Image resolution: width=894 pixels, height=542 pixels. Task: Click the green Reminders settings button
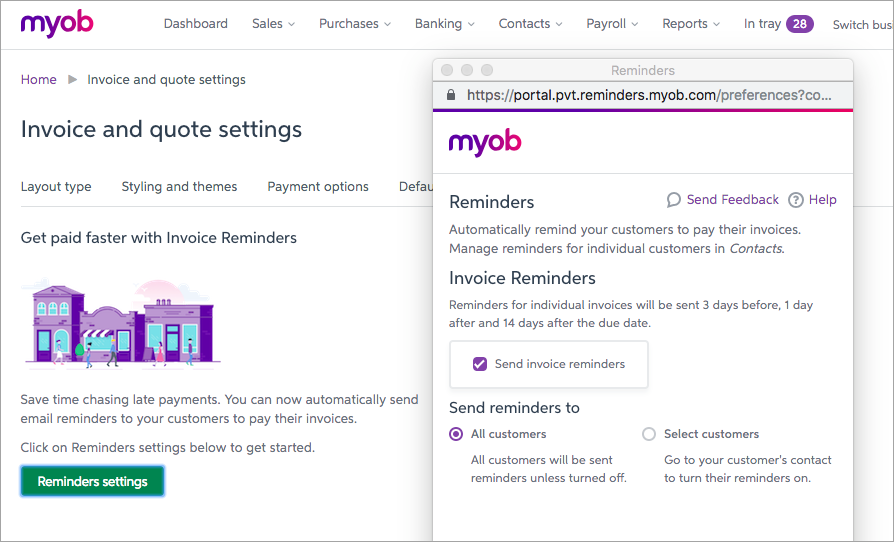[92, 481]
